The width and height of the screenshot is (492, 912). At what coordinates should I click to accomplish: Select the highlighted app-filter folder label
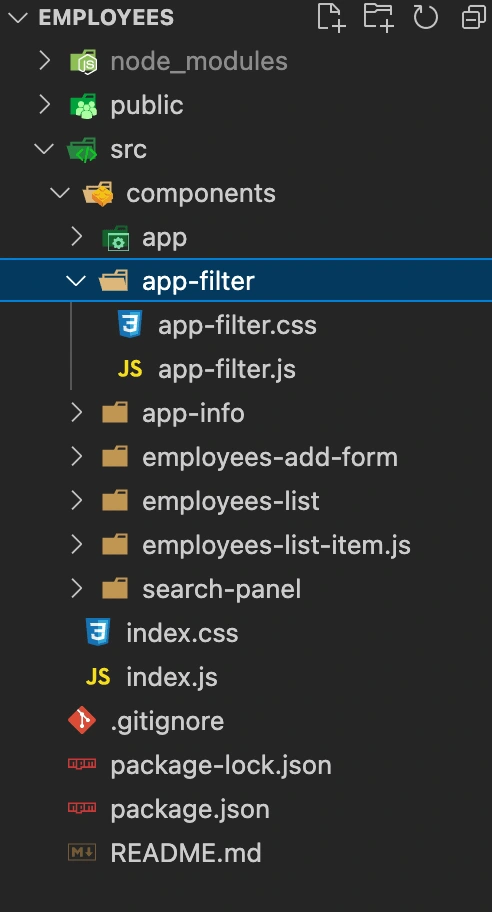tap(198, 282)
